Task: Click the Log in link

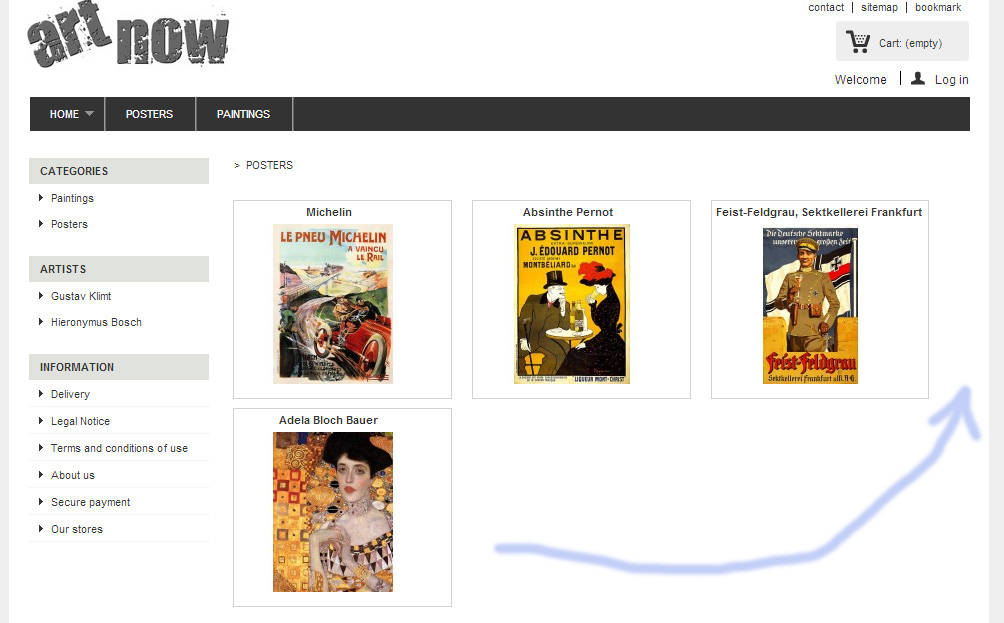Action: (951, 79)
